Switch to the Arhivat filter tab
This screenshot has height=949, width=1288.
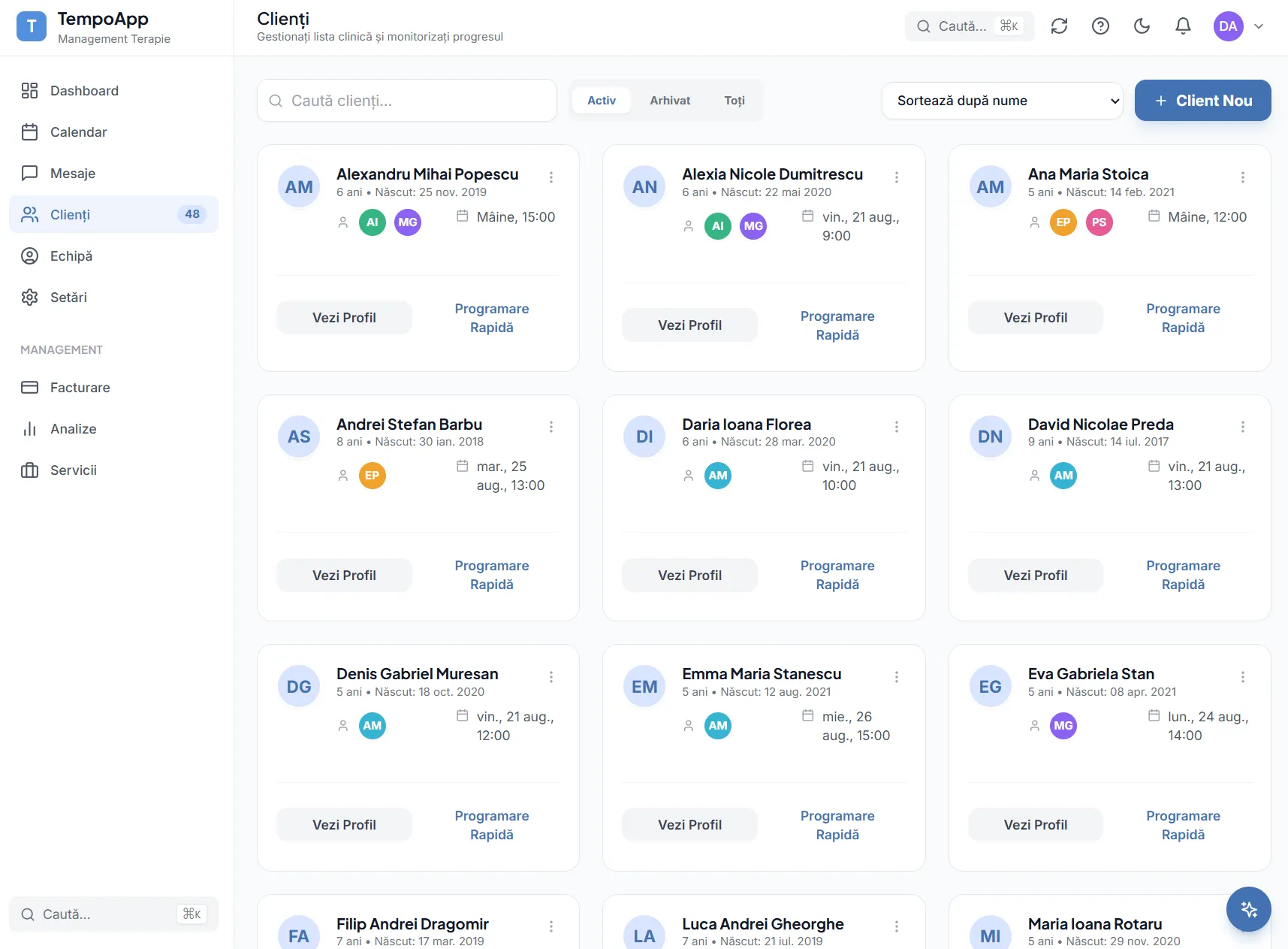(670, 101)
